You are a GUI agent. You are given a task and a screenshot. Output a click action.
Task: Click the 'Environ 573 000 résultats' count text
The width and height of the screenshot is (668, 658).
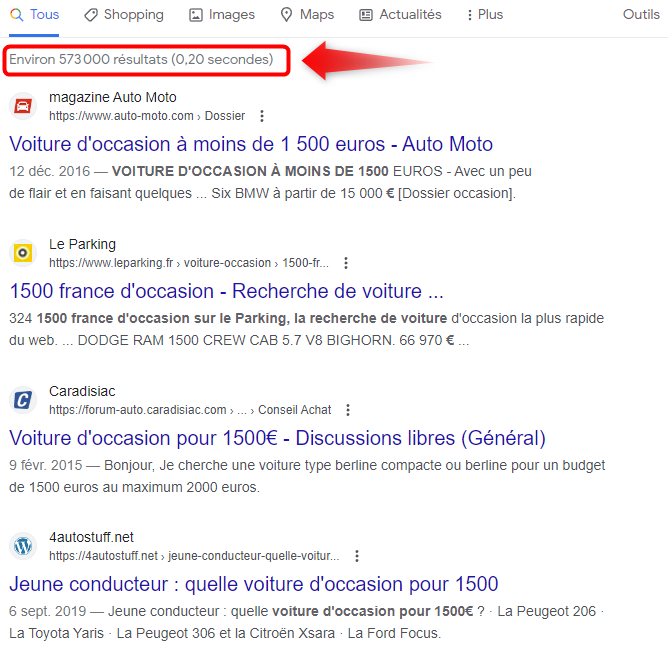[x=141, y=59]
